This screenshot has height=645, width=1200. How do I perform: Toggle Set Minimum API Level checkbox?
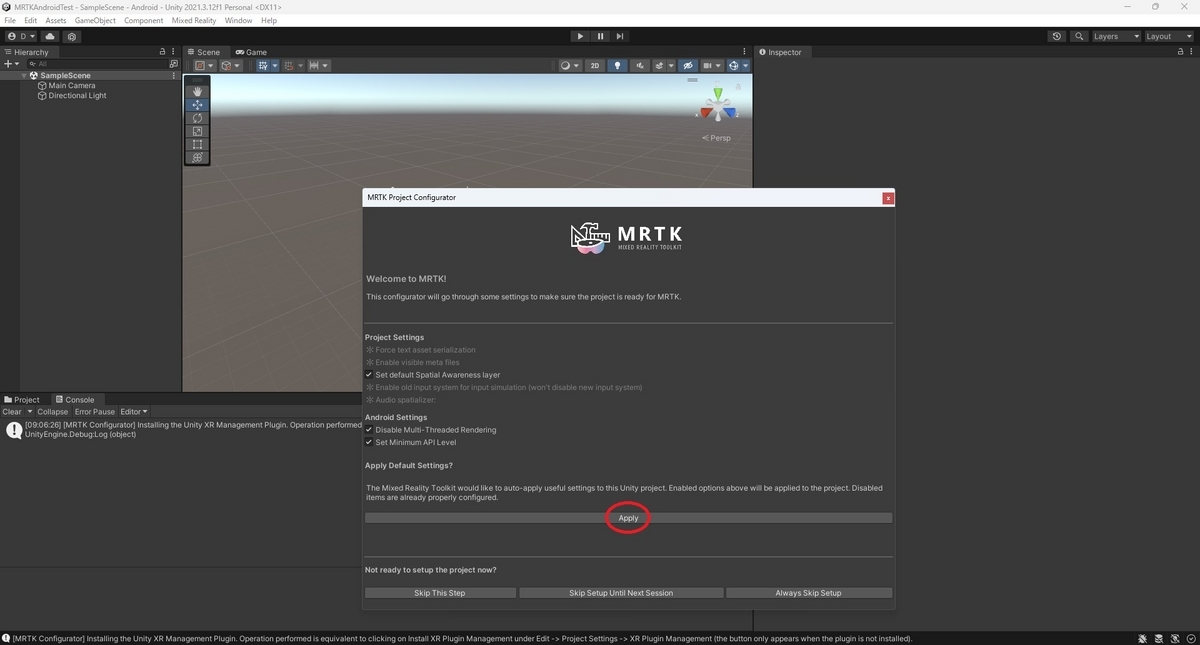(x=369, y=442)
